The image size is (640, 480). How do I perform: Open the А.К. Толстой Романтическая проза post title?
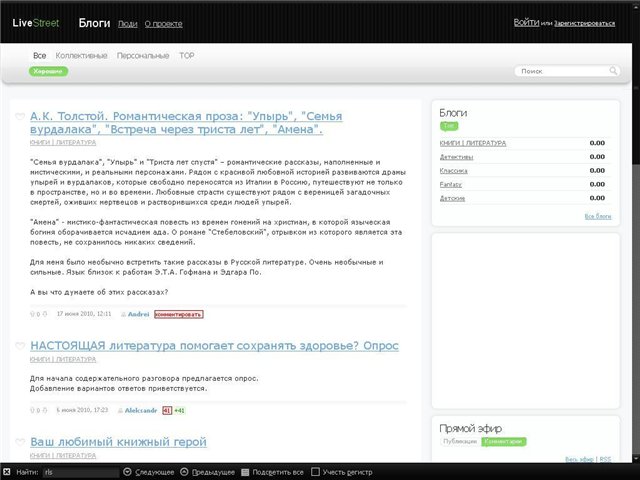tap(186, 123)
